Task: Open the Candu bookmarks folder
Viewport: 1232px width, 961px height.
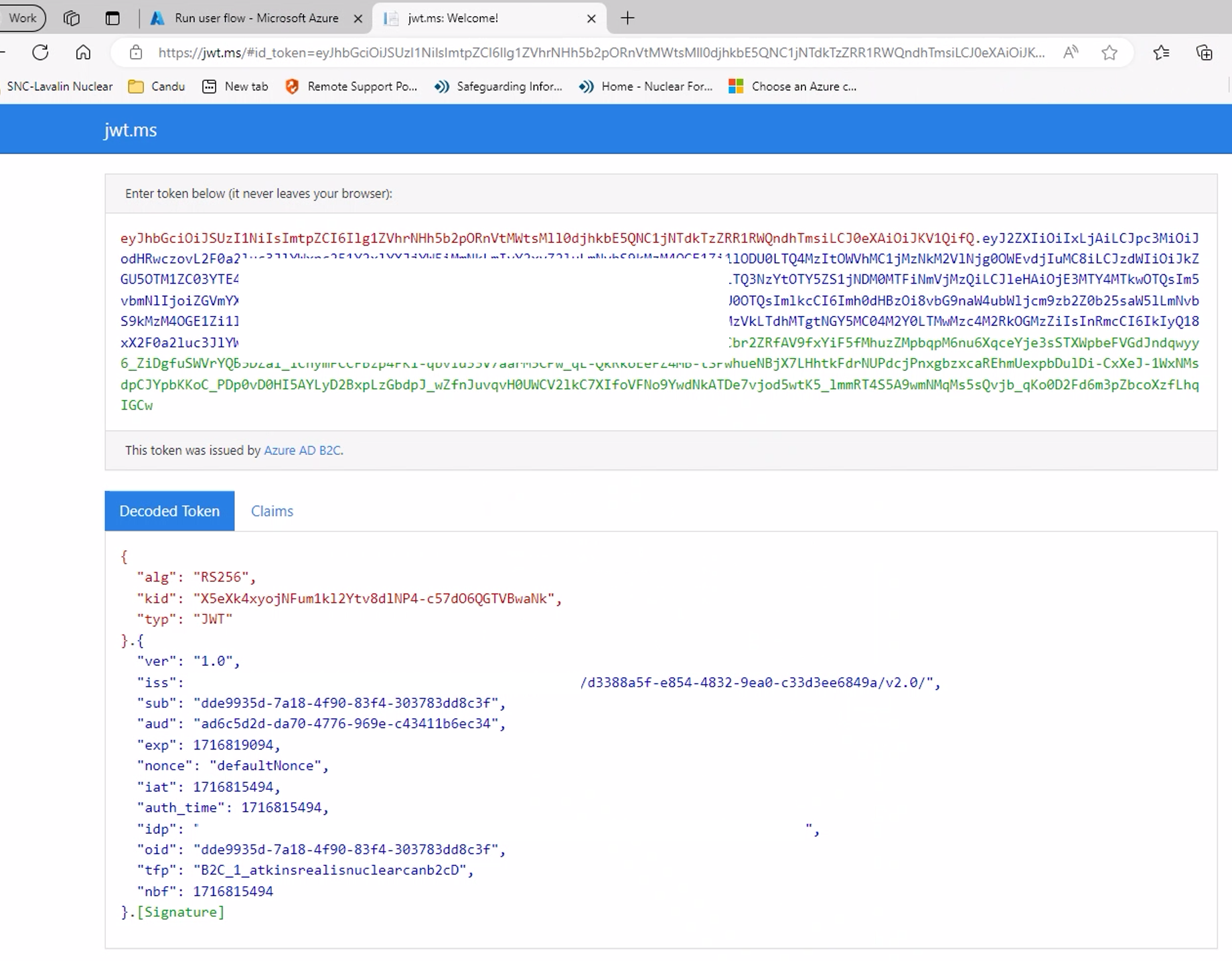Action: point(157,86)
